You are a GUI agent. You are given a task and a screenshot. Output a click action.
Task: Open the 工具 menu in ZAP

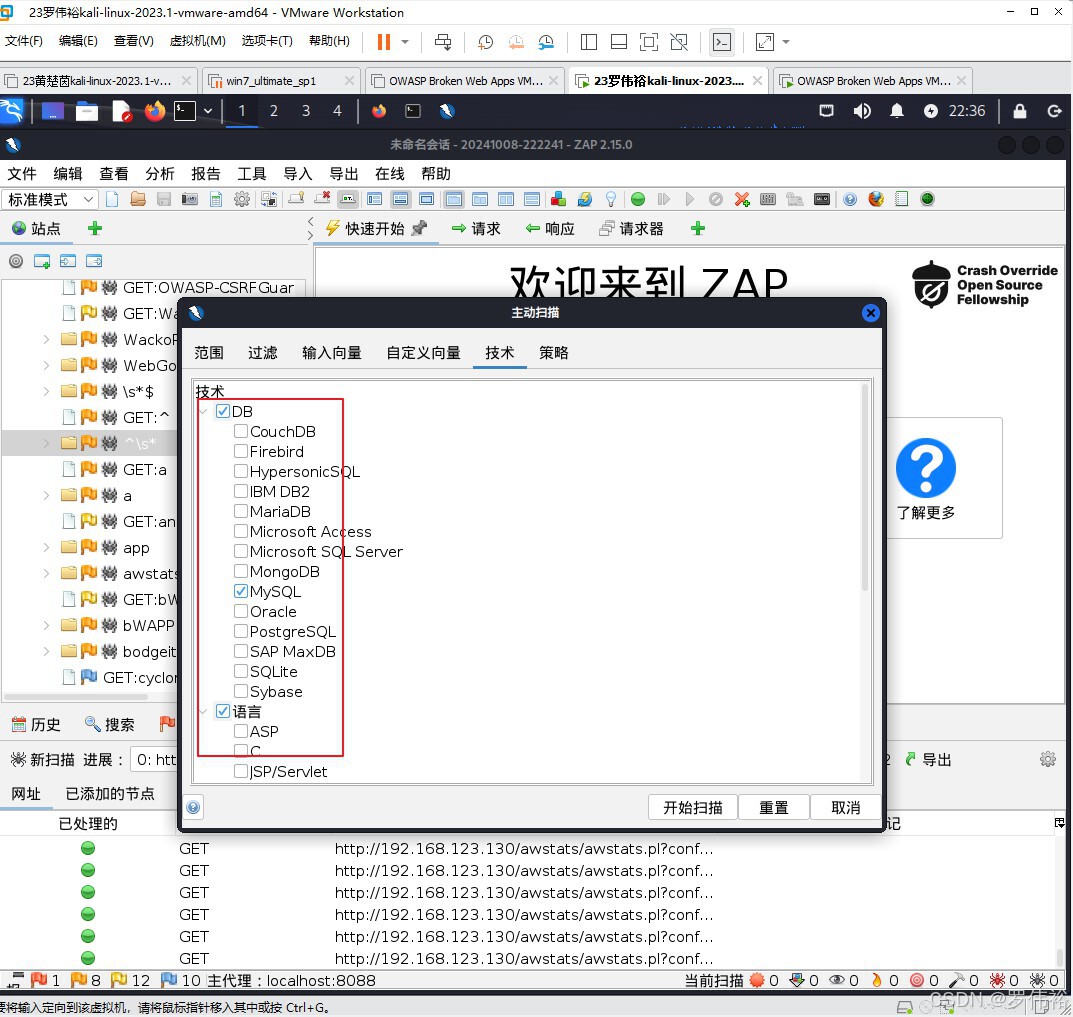pyautogui.click(x=251, y=174)
